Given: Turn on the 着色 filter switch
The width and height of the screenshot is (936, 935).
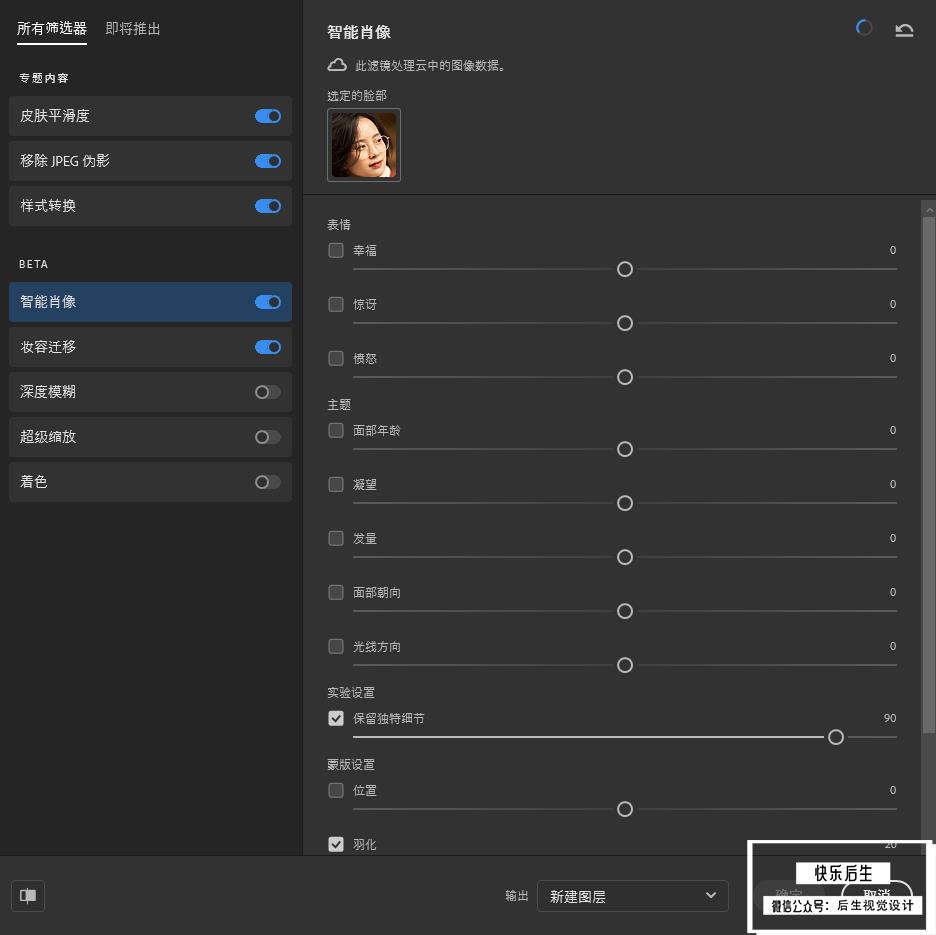Looking at the screenshot, I should tap(268, 482).
